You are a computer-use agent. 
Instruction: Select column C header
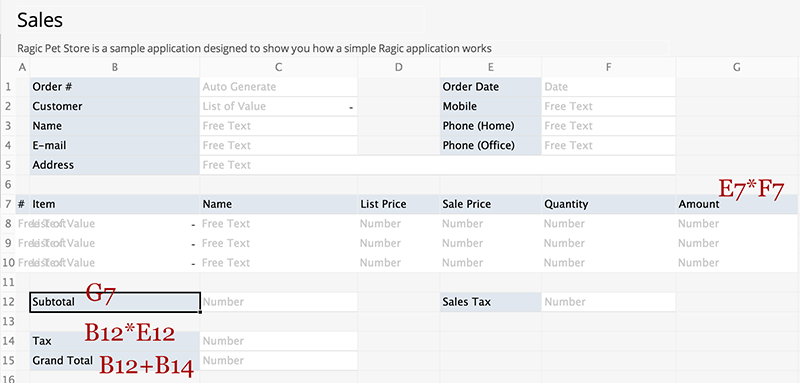tap(279, 67)
